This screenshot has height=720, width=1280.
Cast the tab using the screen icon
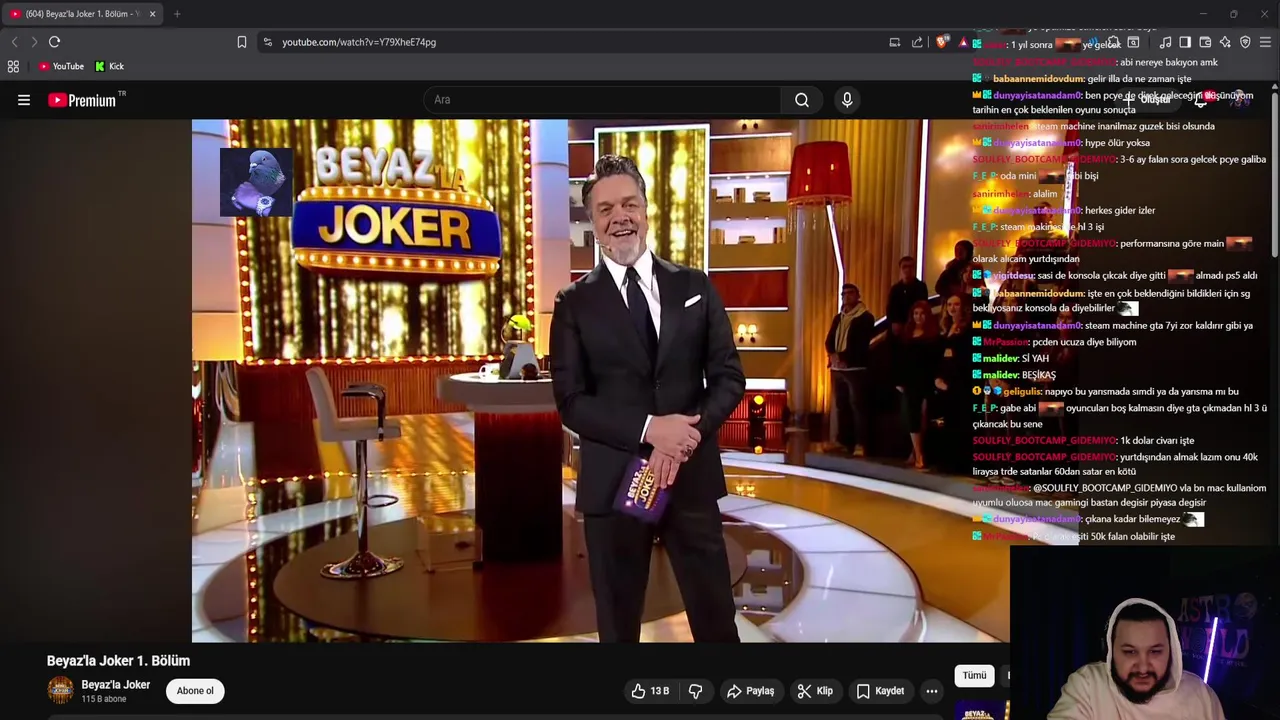[895, 42]
